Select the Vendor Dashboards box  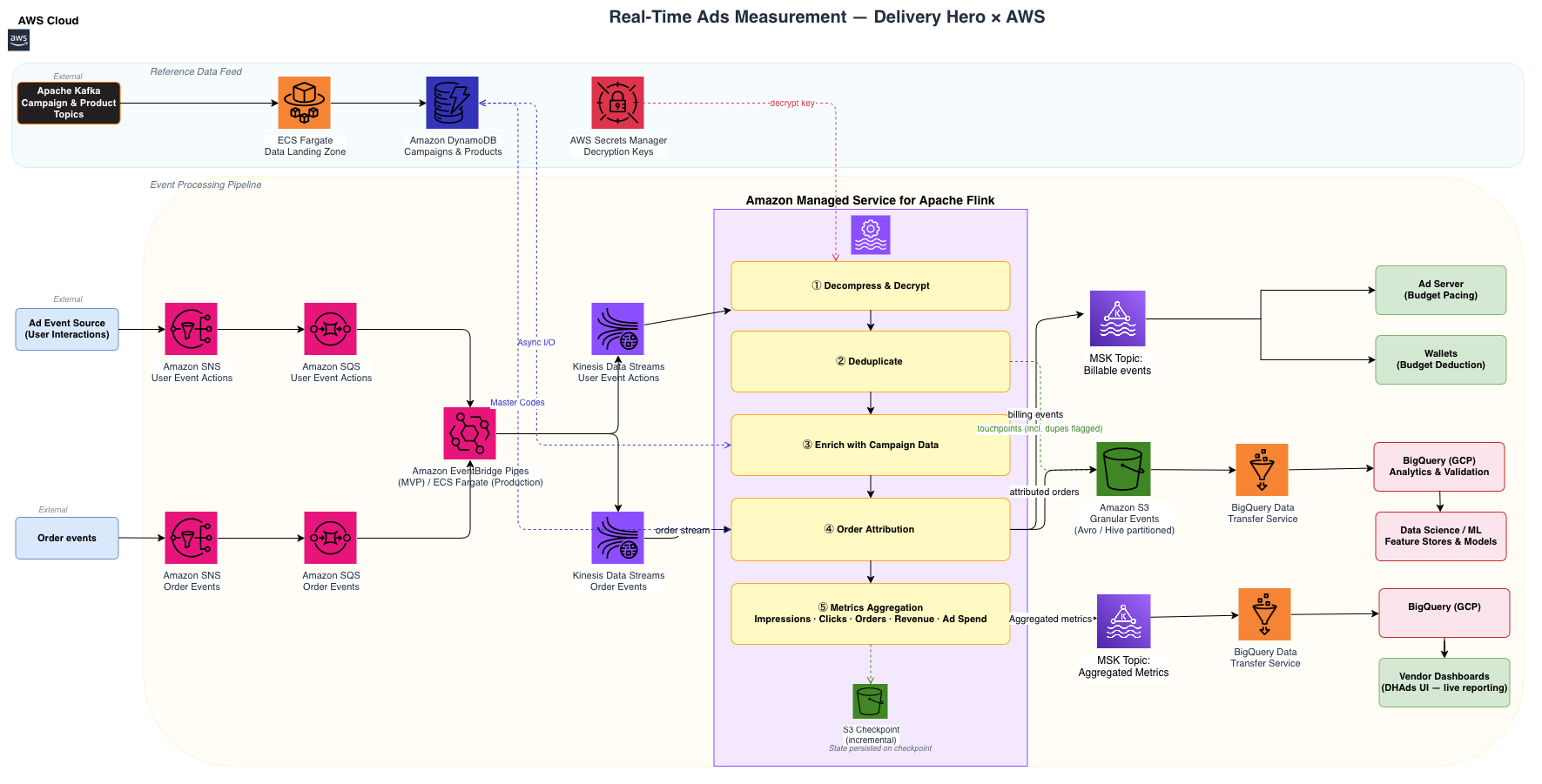coord(1444,682)
